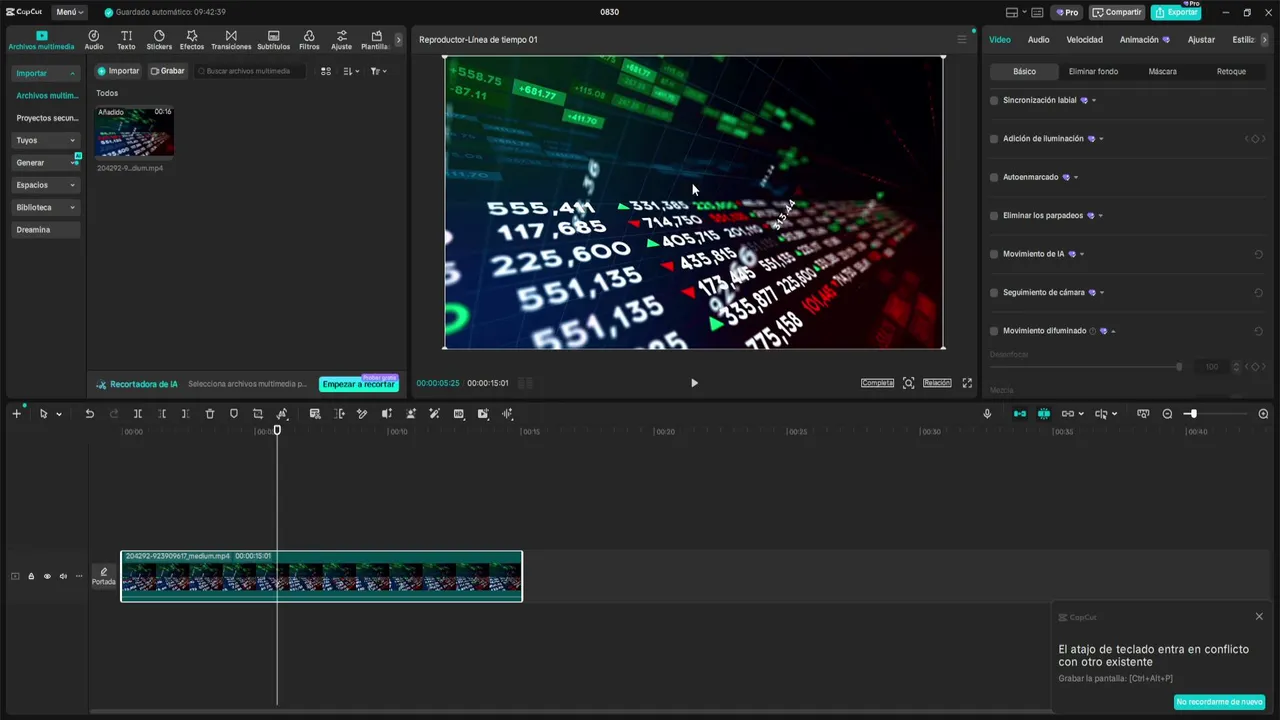Open the Eliminar fondo sub-tab

(x=1093, y=72)
